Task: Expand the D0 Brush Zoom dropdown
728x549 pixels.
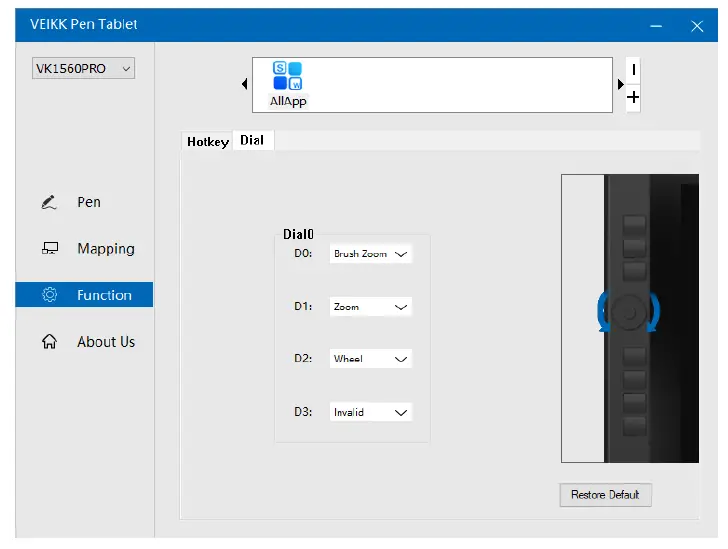Action: [371, 254]
